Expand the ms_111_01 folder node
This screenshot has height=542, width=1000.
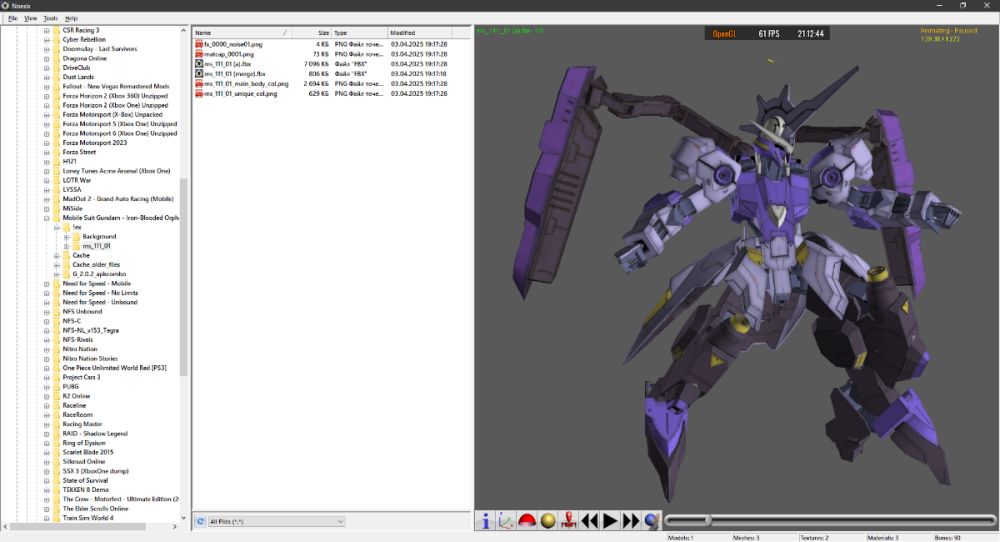pyautogui.click(x=66, y=246)
